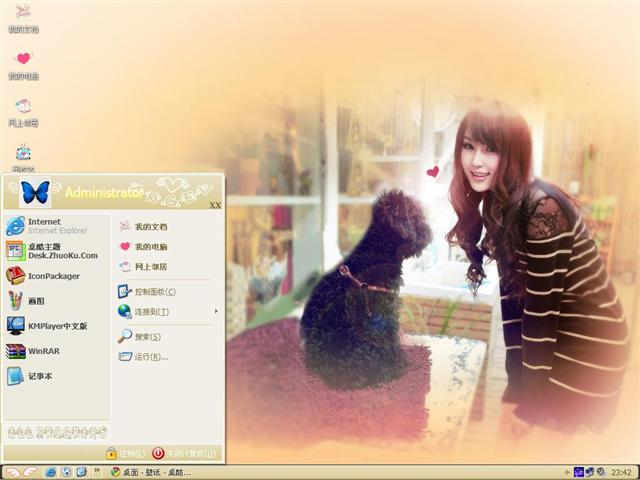The width and height of the screenshot is (640, 480).
Task: Open all programs bar in Start menu
Action: [57, 432]
